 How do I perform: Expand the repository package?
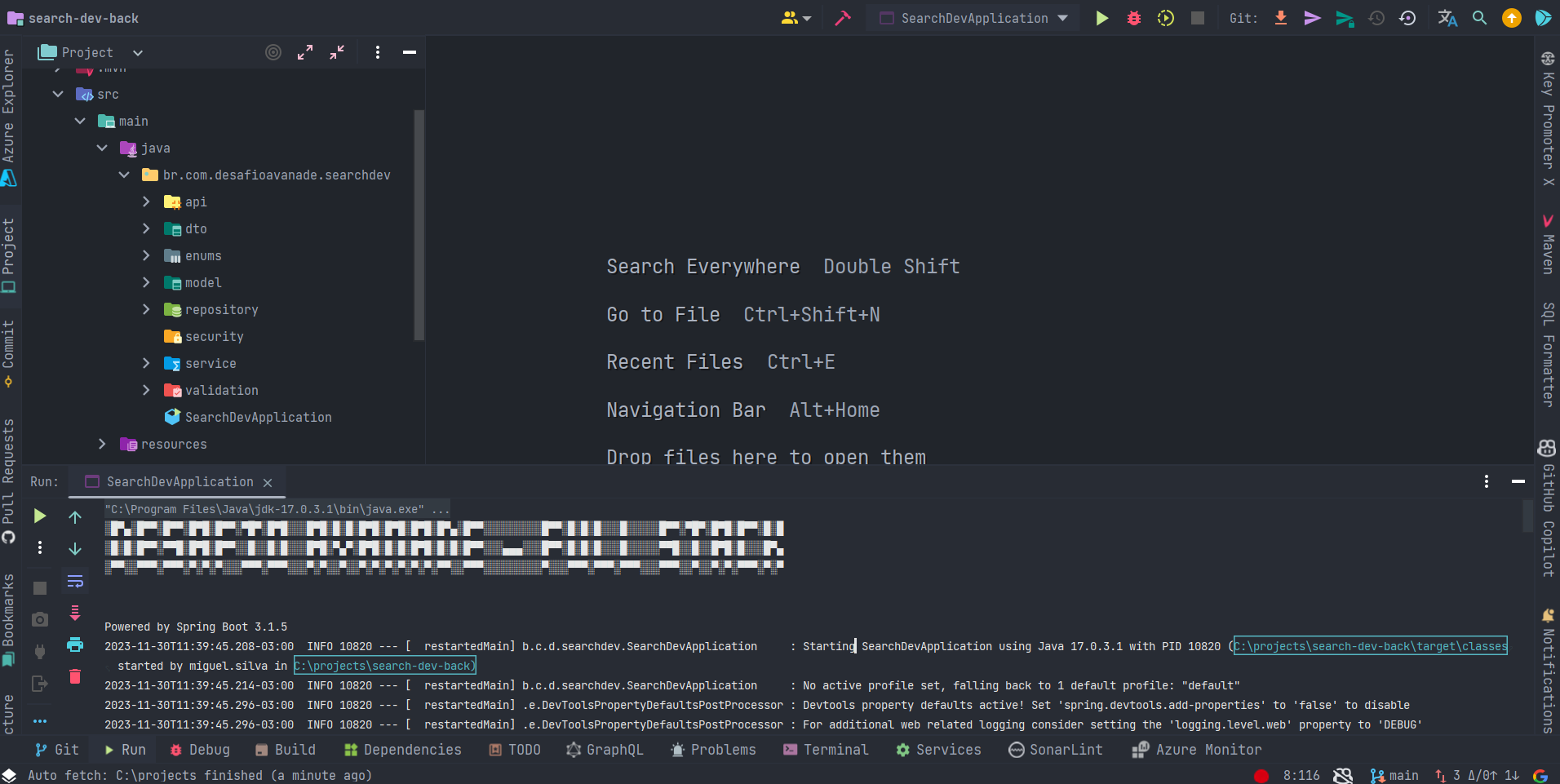point(146,309)
